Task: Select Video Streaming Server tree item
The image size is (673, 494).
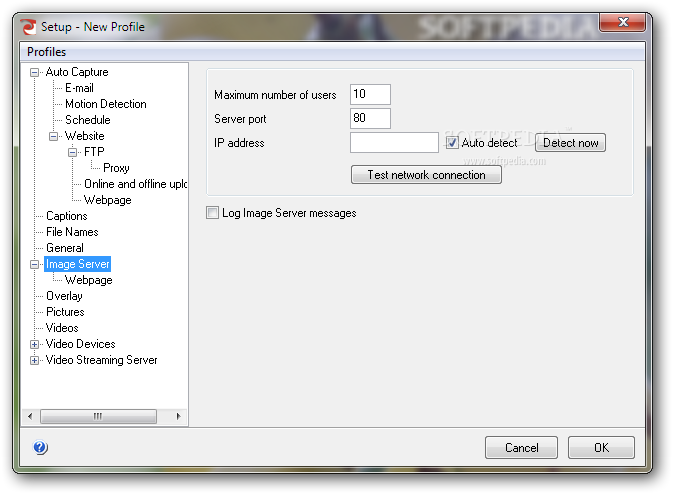Action: tap(102, 360)
